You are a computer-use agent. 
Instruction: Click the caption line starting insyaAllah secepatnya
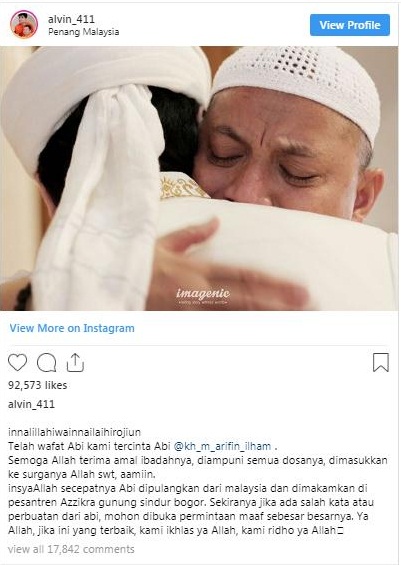coord(188,489)
